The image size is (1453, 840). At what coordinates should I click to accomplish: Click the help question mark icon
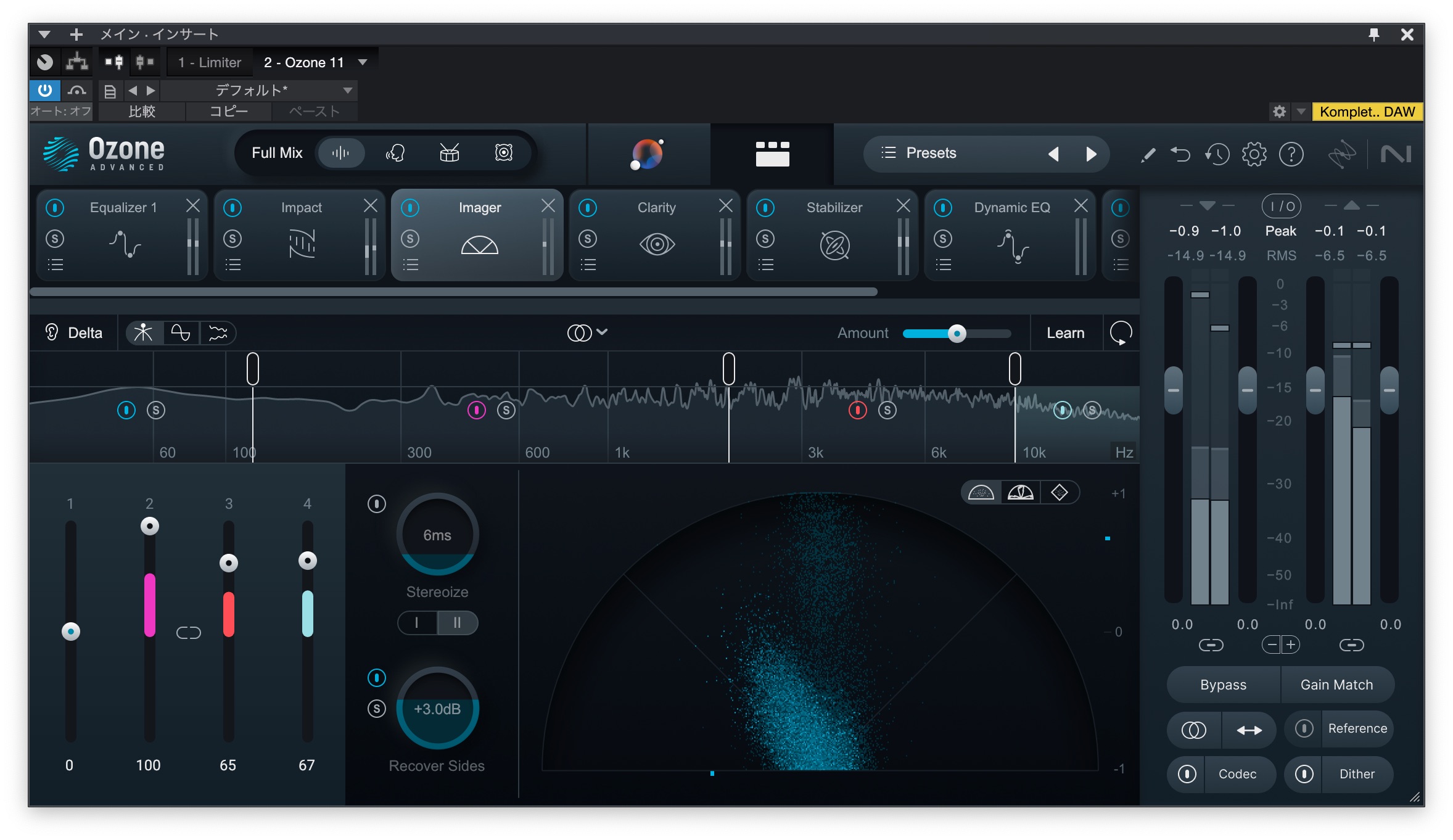pos(1291,154)
